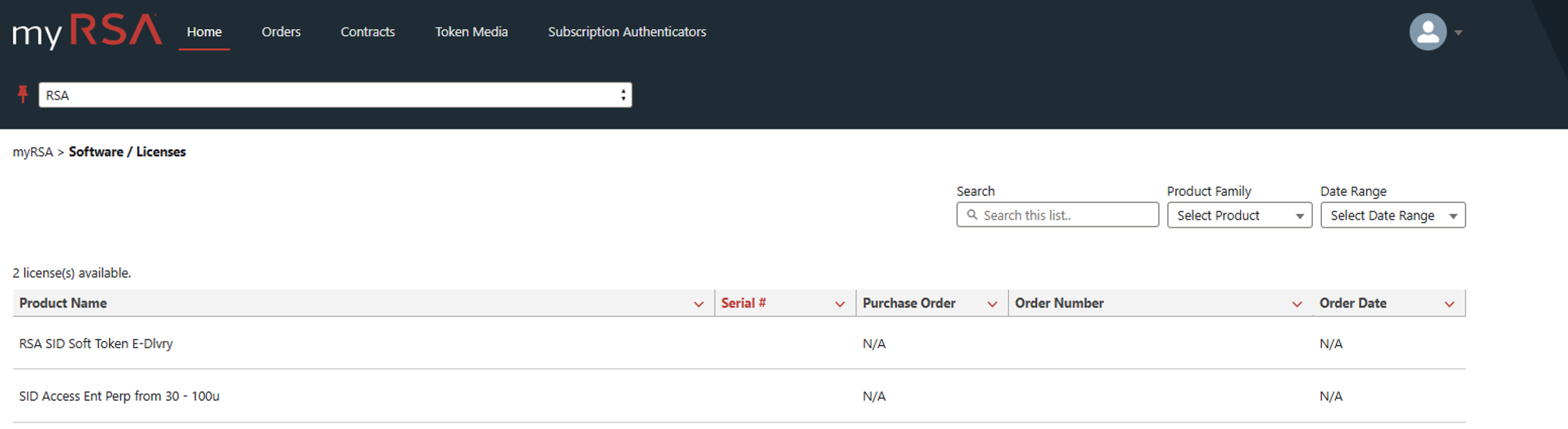The image size is (1568, 429).
Task: Click the Software / Licenses breadcrumb
Action: (127, 152)
